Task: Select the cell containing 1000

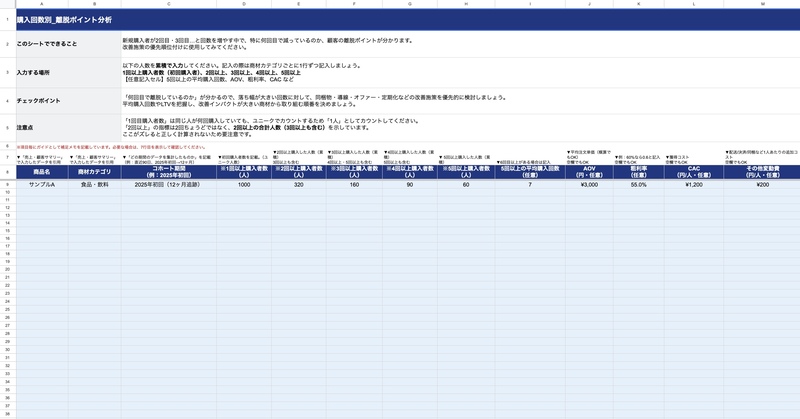Action: coord(244,185)
